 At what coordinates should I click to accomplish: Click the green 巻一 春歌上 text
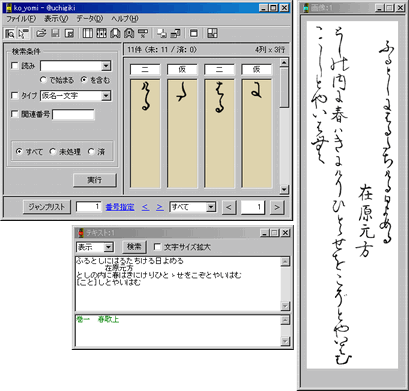click(x=98, y=319)
